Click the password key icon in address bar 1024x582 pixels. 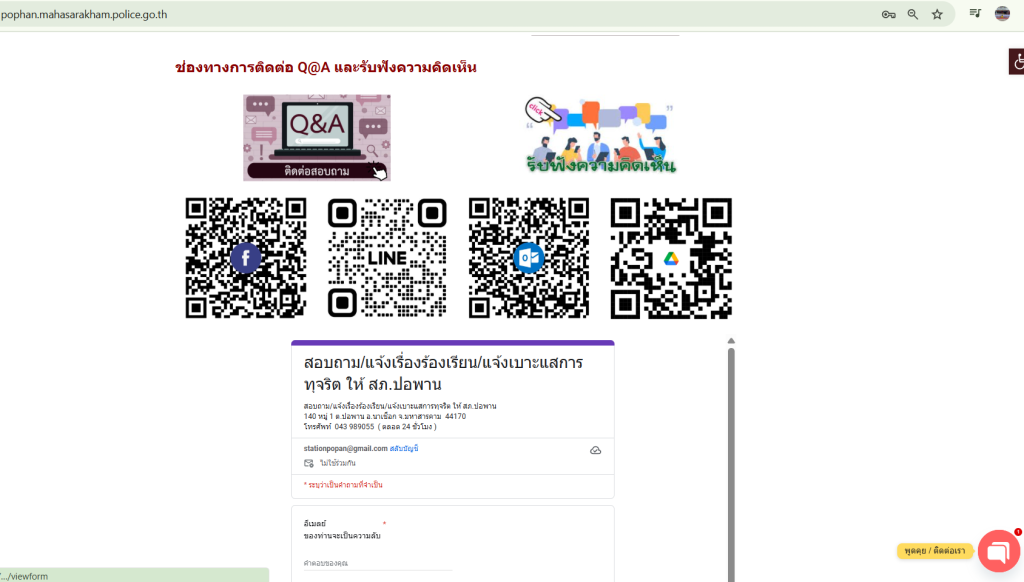pyautogui.click(x=888, y=14)
